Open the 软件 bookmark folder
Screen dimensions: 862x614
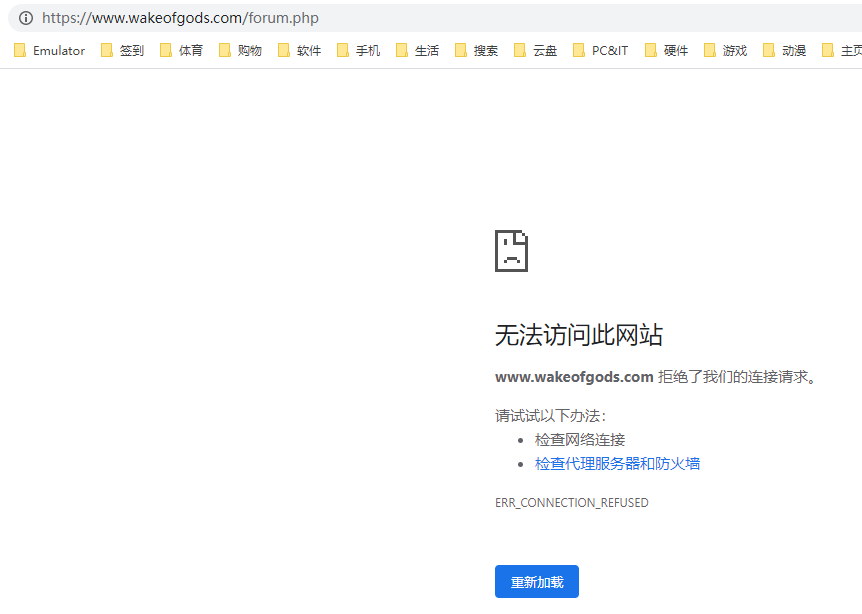point(300,51)
